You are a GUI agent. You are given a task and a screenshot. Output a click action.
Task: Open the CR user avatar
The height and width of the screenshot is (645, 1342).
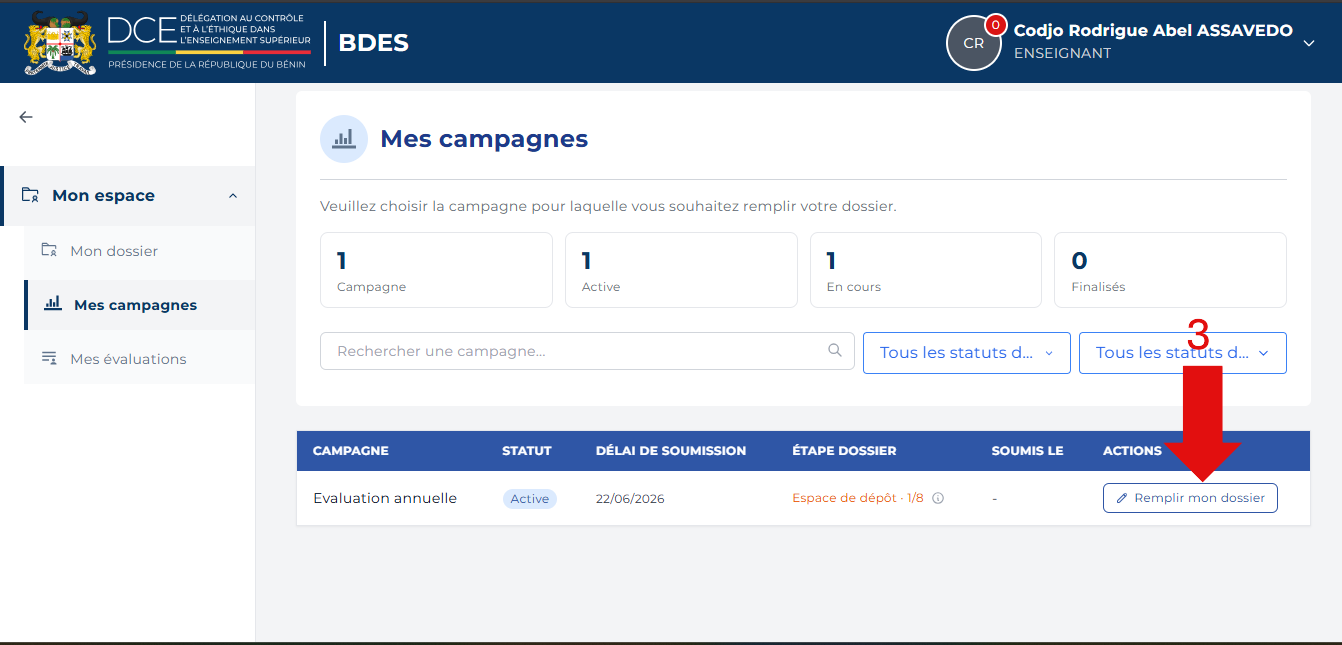click(x=973, y=43)
